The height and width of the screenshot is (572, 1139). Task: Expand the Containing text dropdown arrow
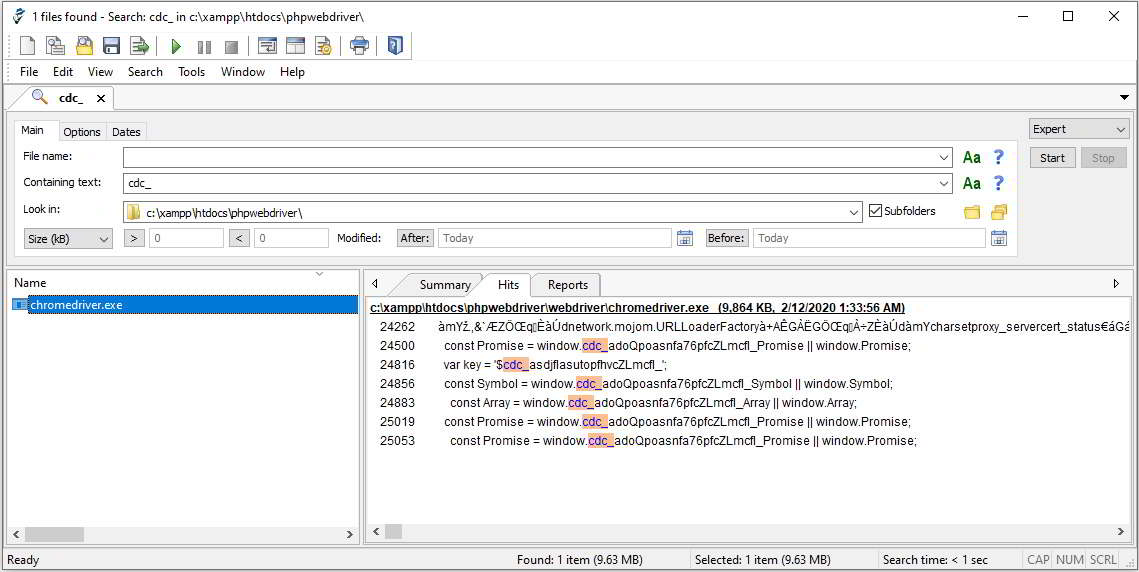coord(944,183)
